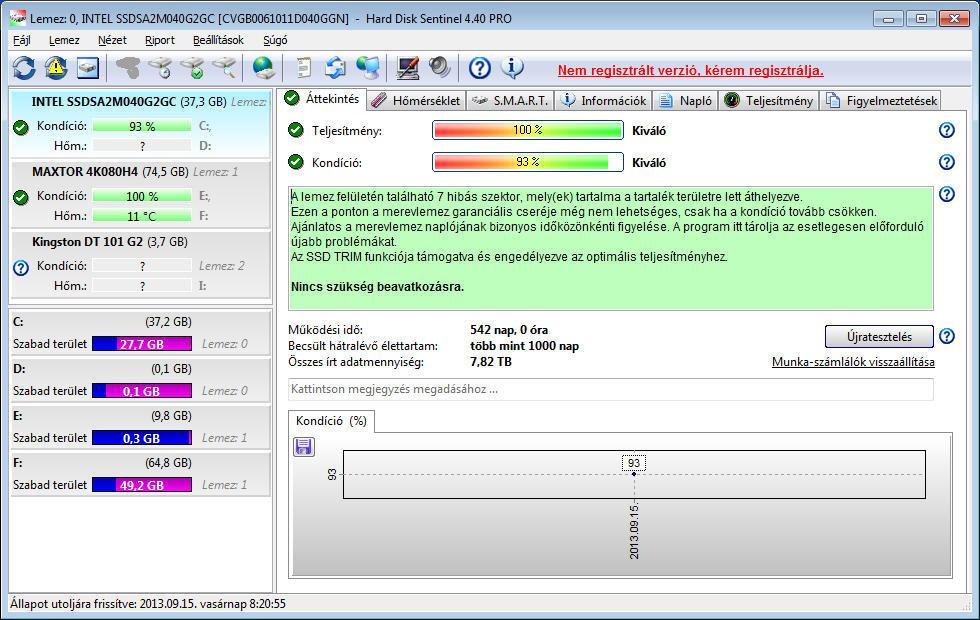Click the status bar 'Állapot utoljára frissítve' text
The height and width of the screenshot is (620, 980).
click(x=148, y=604)
